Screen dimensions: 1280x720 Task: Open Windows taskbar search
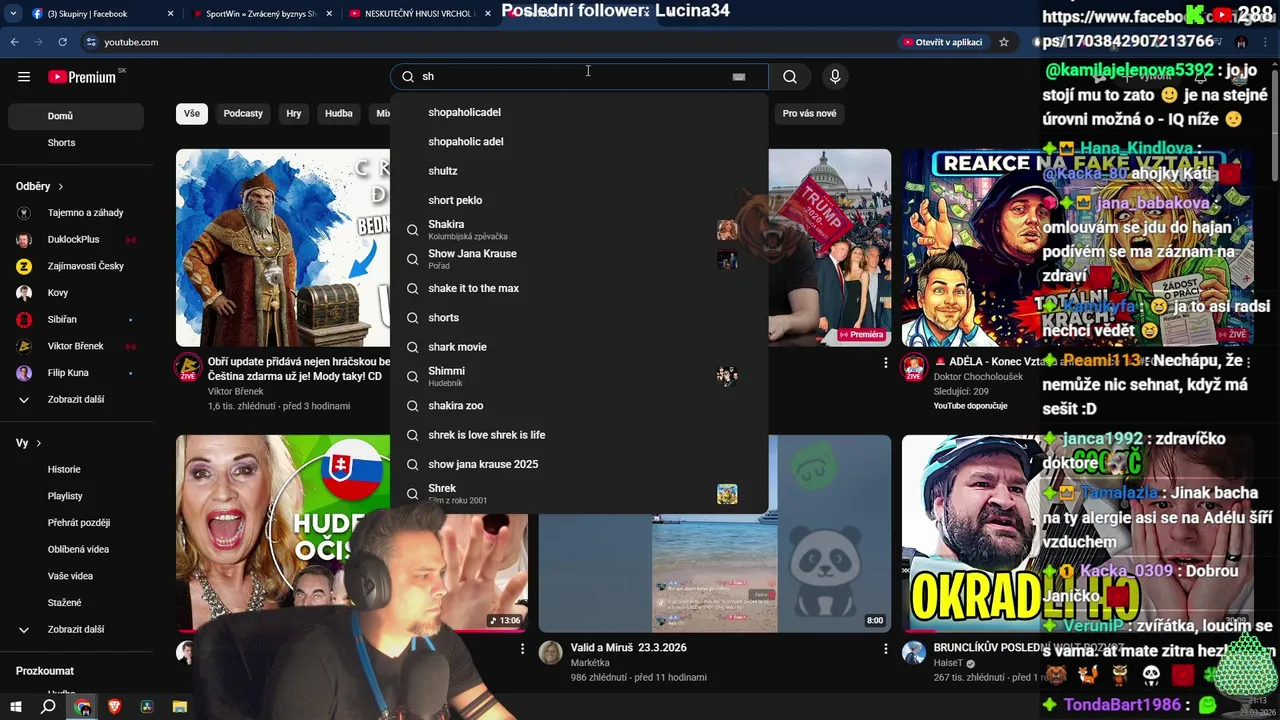48,706
